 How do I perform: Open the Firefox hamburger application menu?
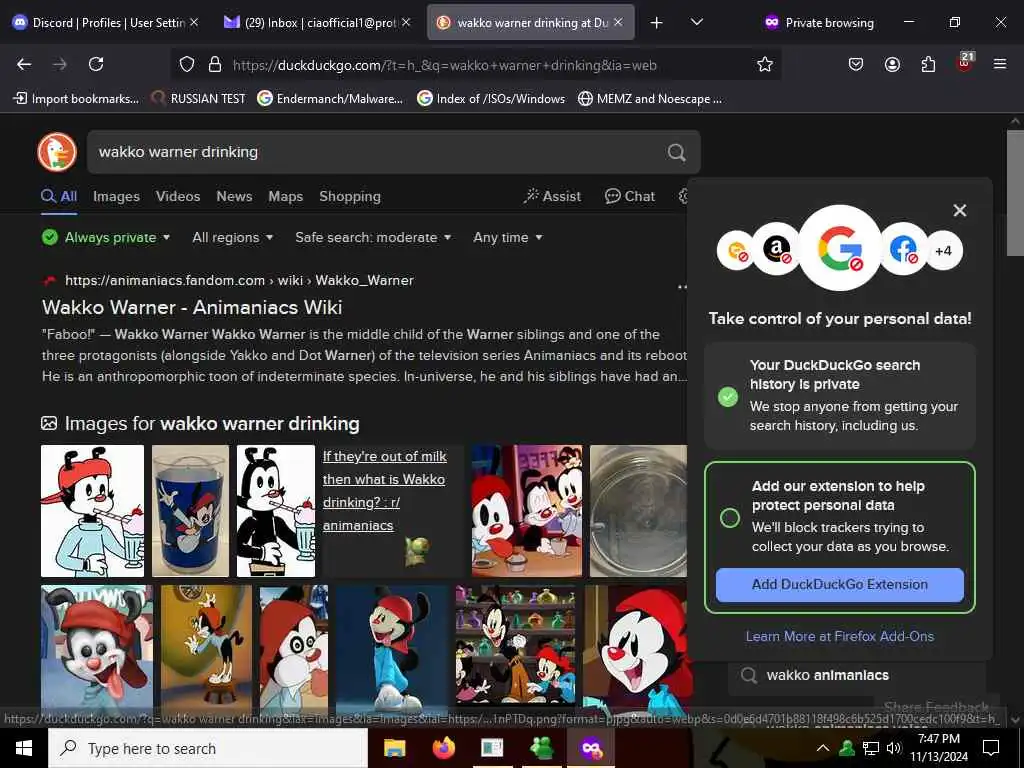[x=1000, y=64]
